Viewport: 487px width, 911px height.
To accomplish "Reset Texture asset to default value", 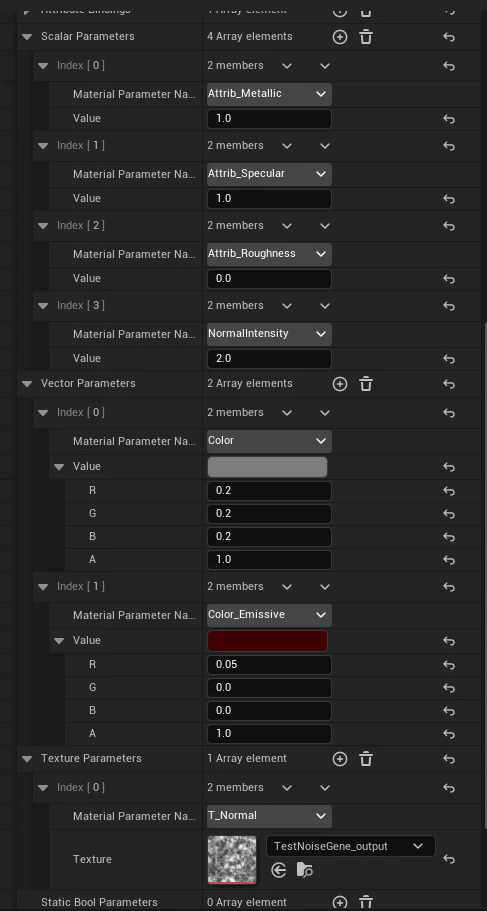I will coord(449,859).
